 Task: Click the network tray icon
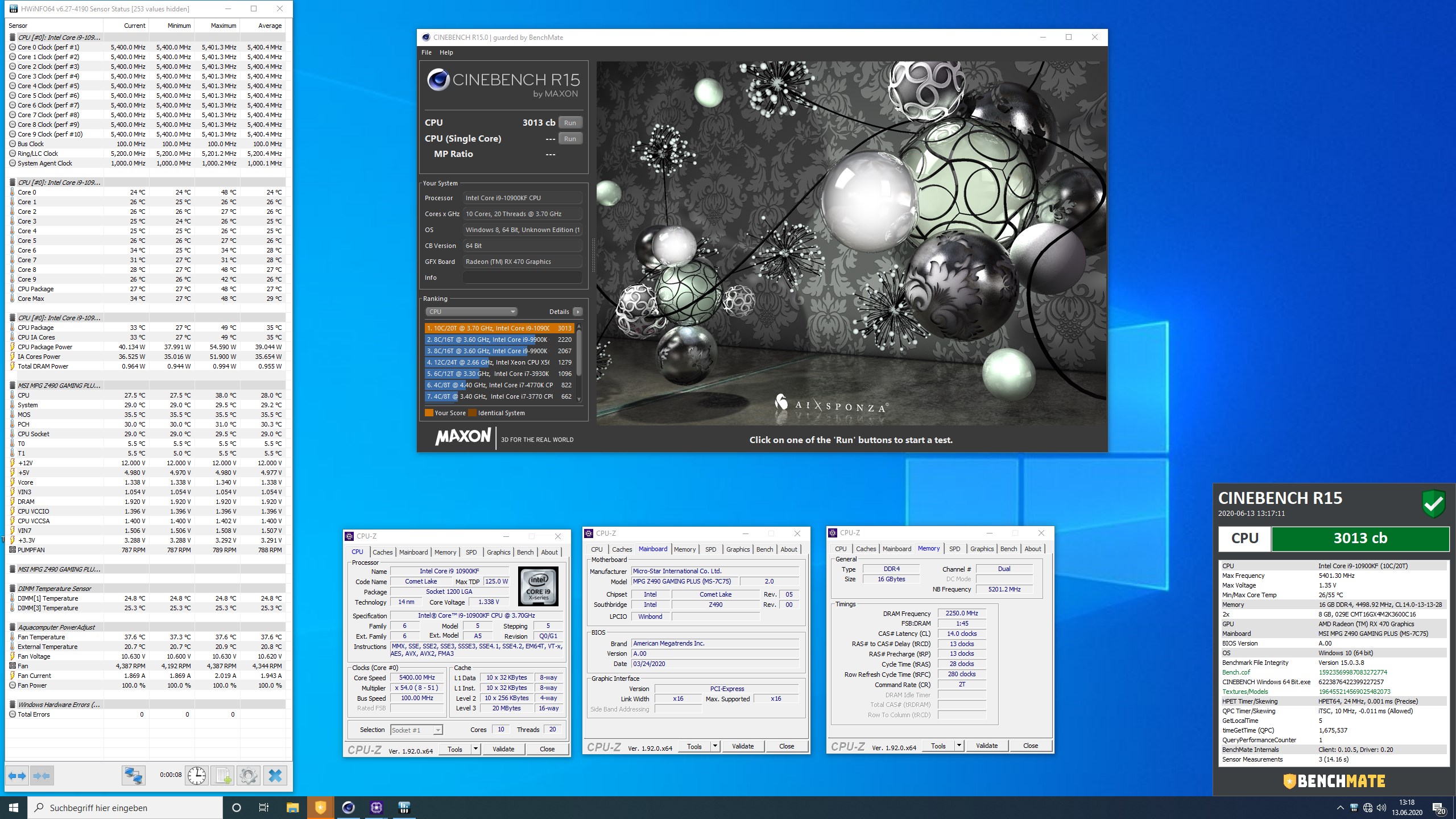[1368, 808]
